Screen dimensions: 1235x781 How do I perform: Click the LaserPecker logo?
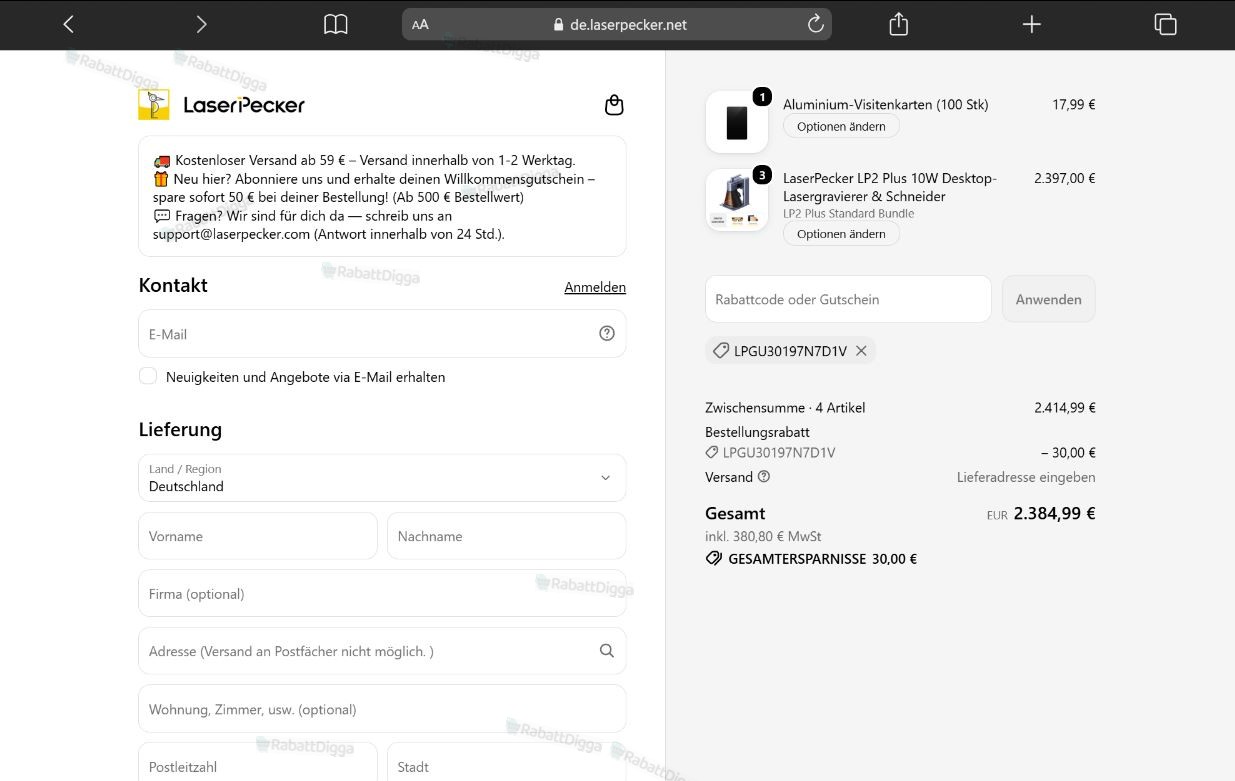pyautogui.click(x=221, y=104)
